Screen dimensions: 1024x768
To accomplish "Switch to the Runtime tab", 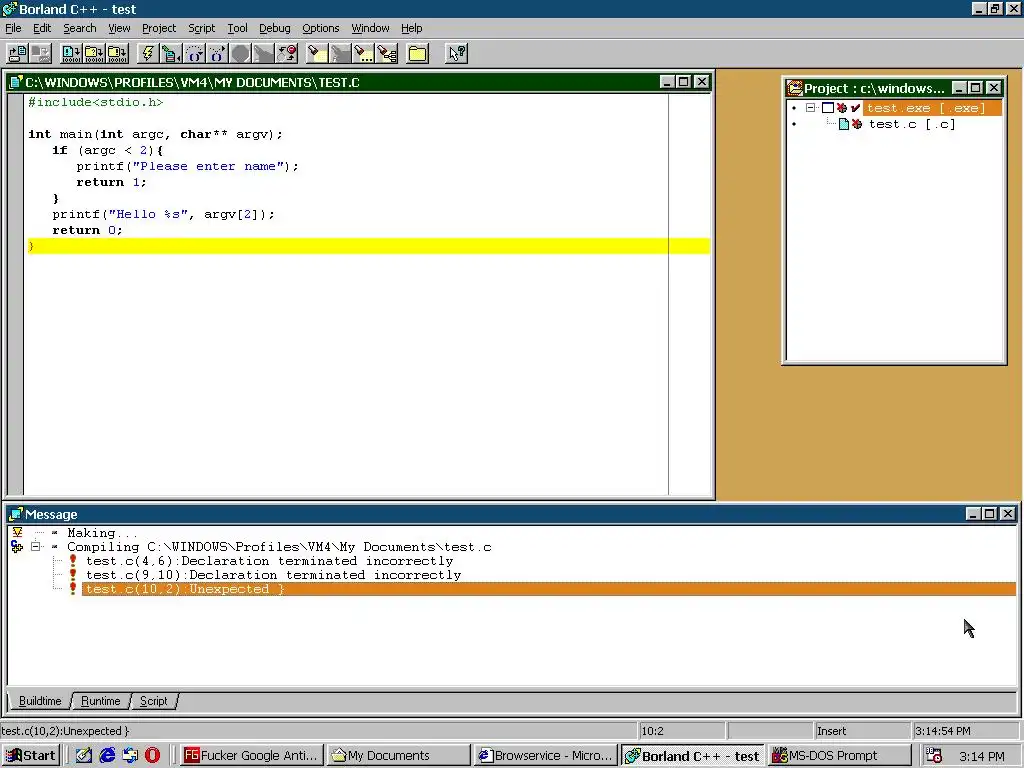I will click(101, 701).
